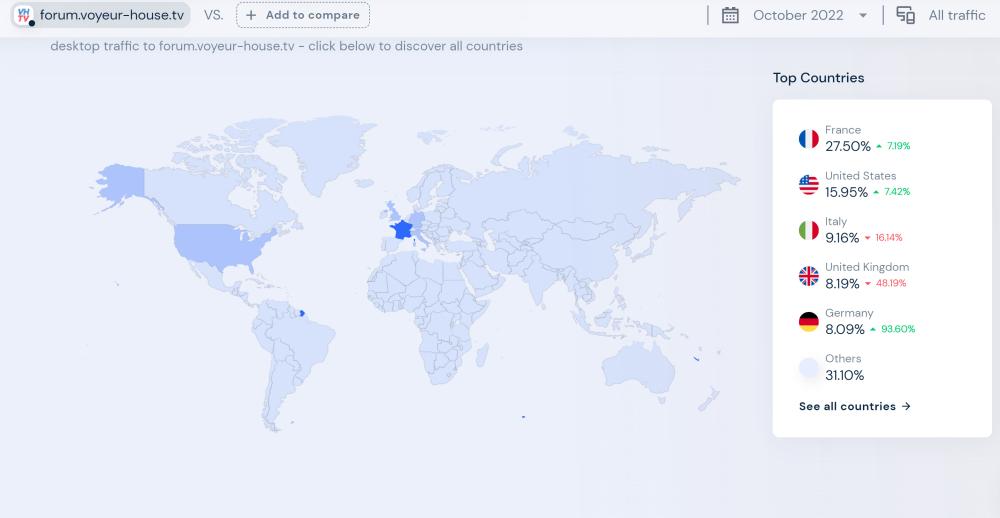This screenshot has width=1000, height=518.
Task: Open the All traffic filter dropdown
Action: (x=956, y=15)
